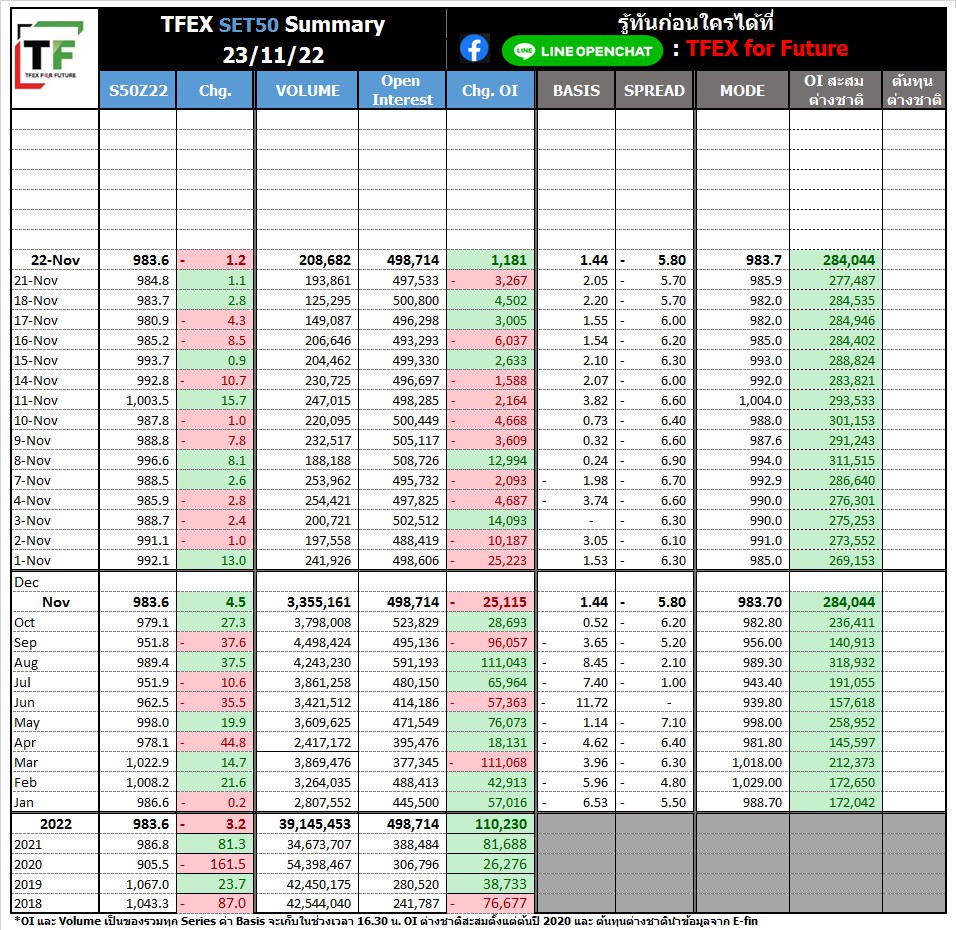The image size is (956, 930).
Task: Click Chg. OI value 111,068
Action: point(504,763)
